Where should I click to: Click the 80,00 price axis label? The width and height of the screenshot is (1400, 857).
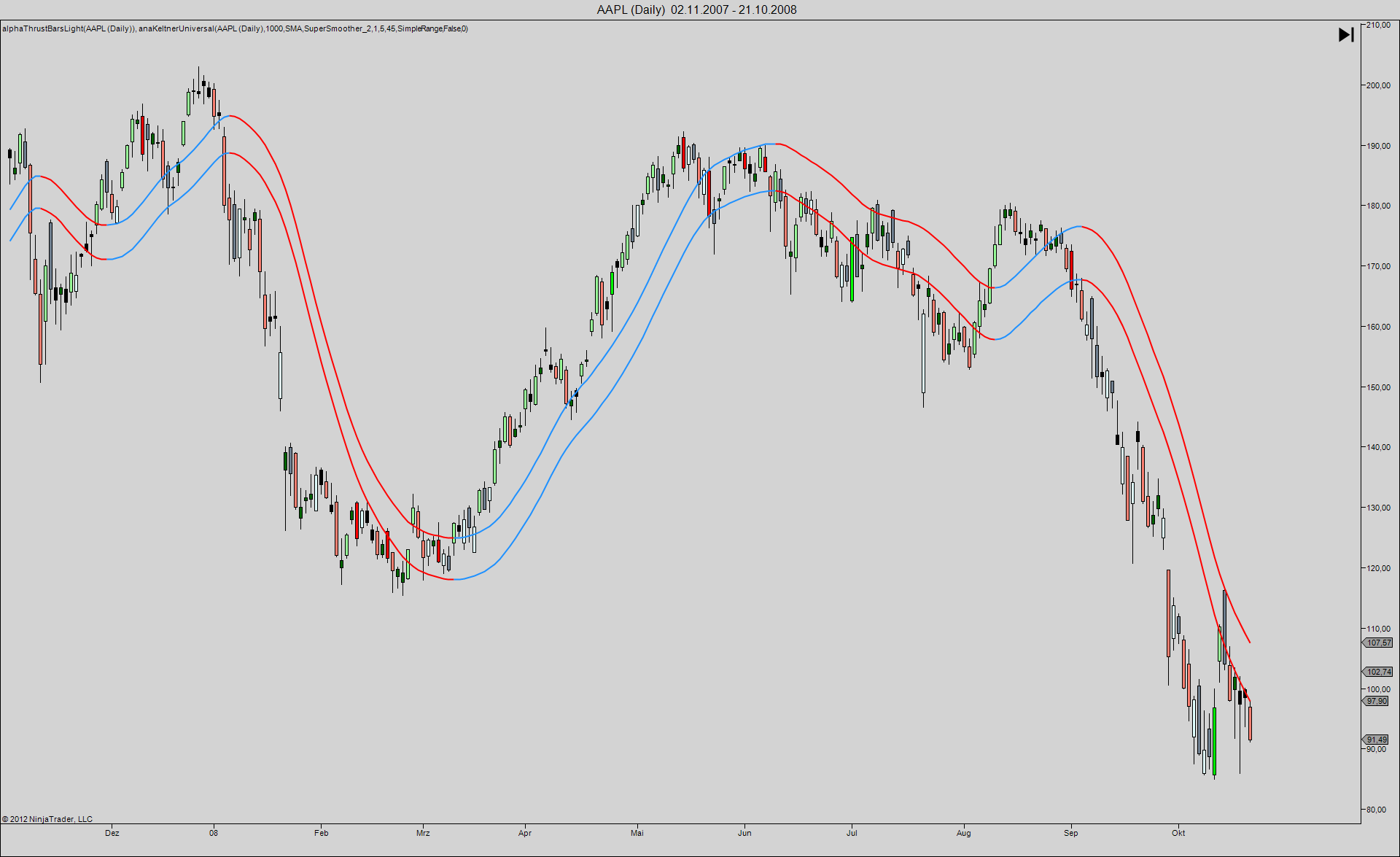[x=1377, y=810]
